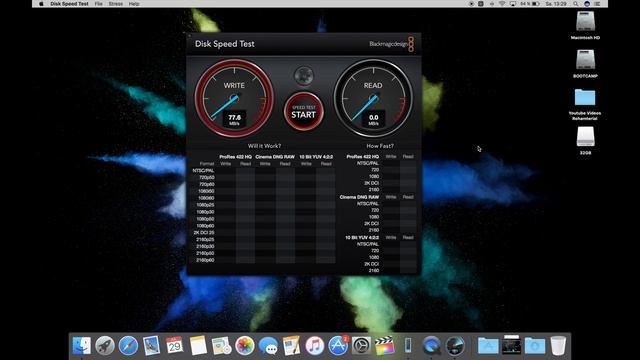Image resolution: width=640 pixels, height=360 pixels.
Task: Click the ProRes 422 HQ column in Will it Work
Action: tap(236, 157)
